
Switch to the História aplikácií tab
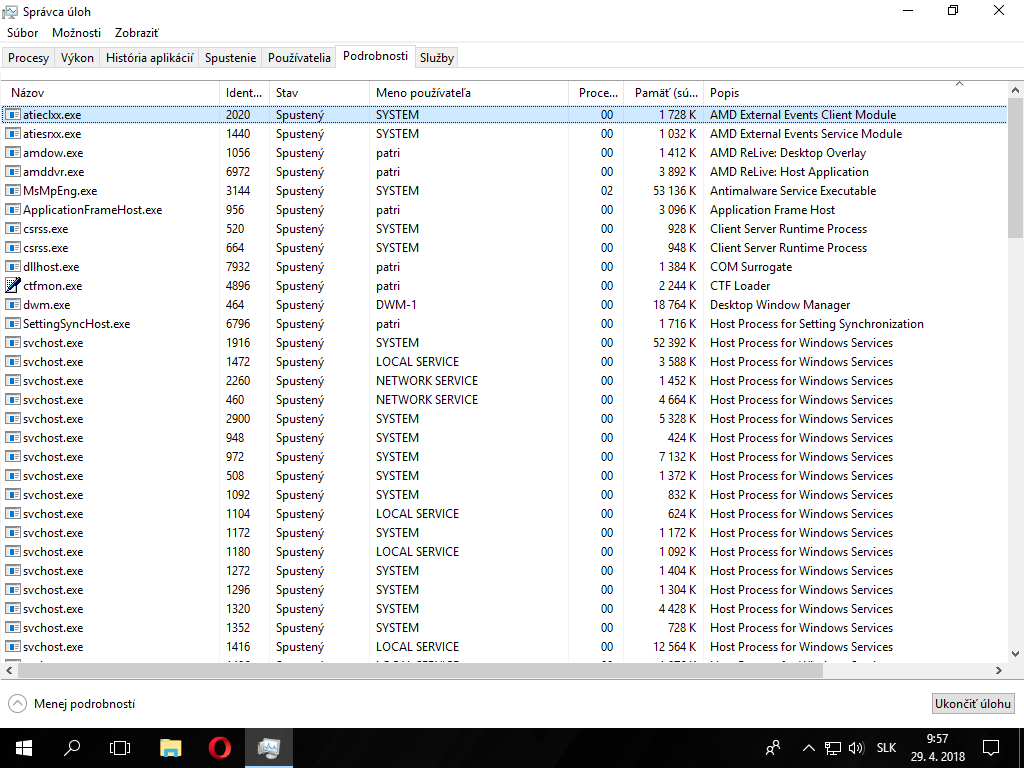pos(150,57)
